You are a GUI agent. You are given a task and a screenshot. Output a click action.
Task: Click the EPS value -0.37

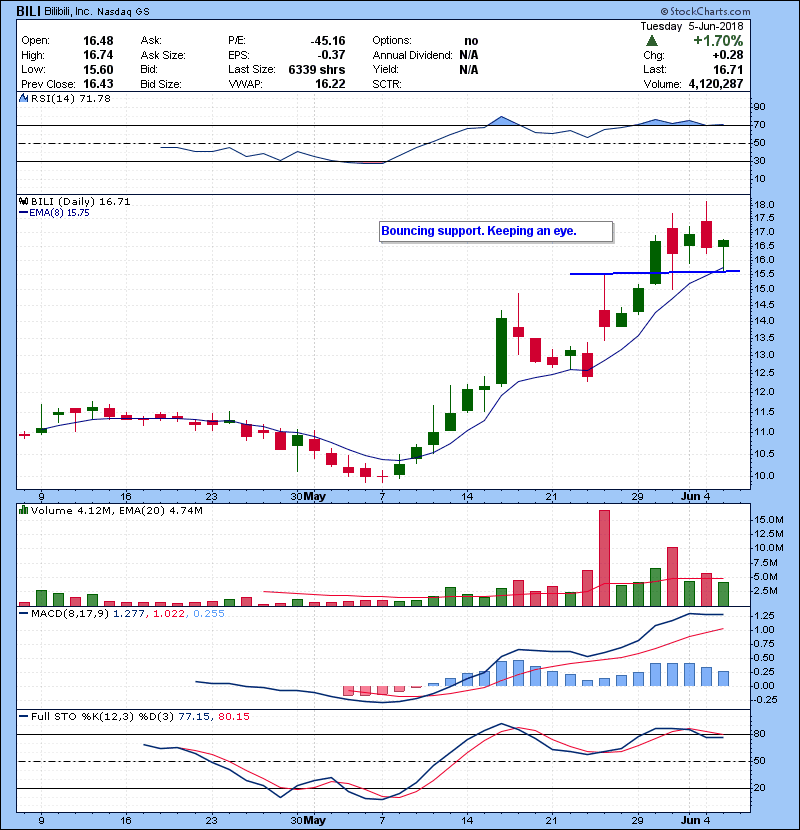[x=331, y=55]
